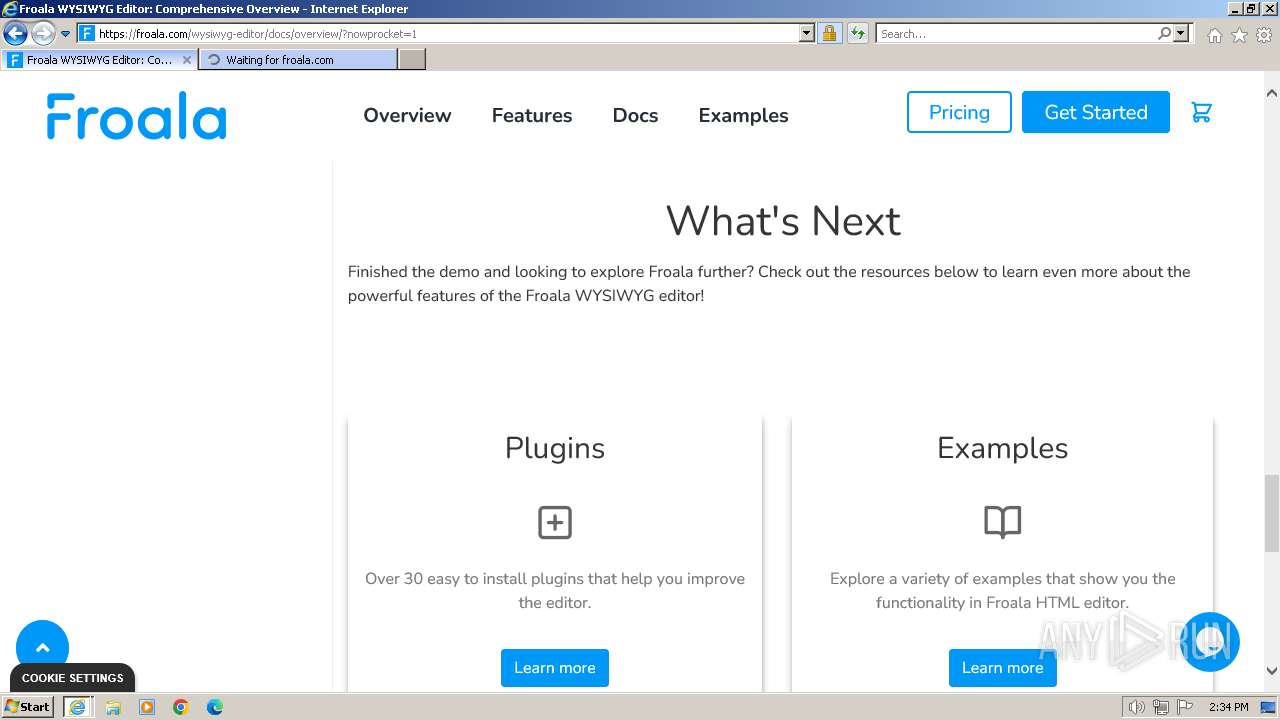Click the page vertical scrollbar thumb

pyautogui.click(x=1272, y=513)
